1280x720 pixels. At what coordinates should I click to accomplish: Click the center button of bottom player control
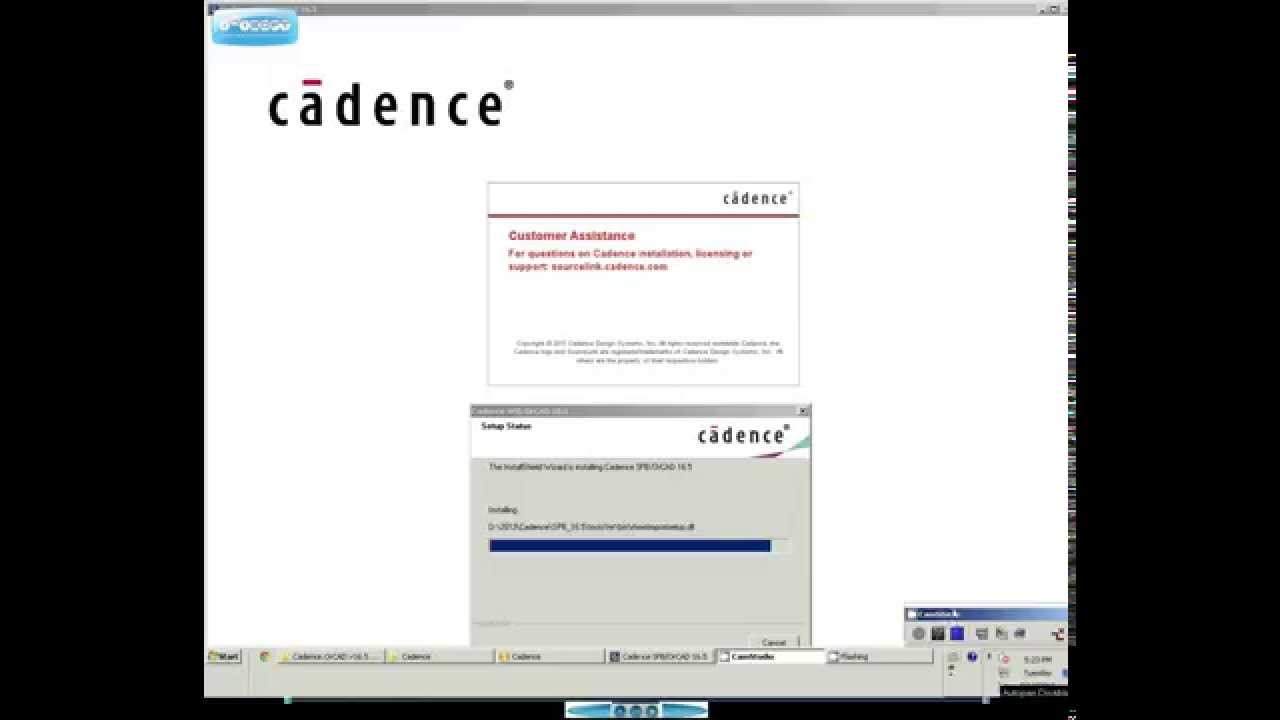[636, 710]
